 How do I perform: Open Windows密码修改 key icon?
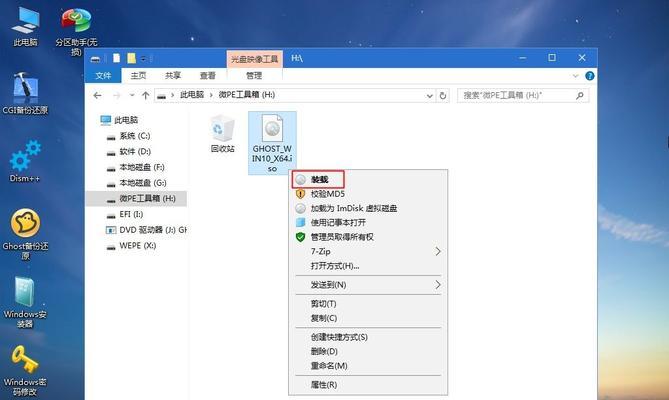(x=25, y=370)
